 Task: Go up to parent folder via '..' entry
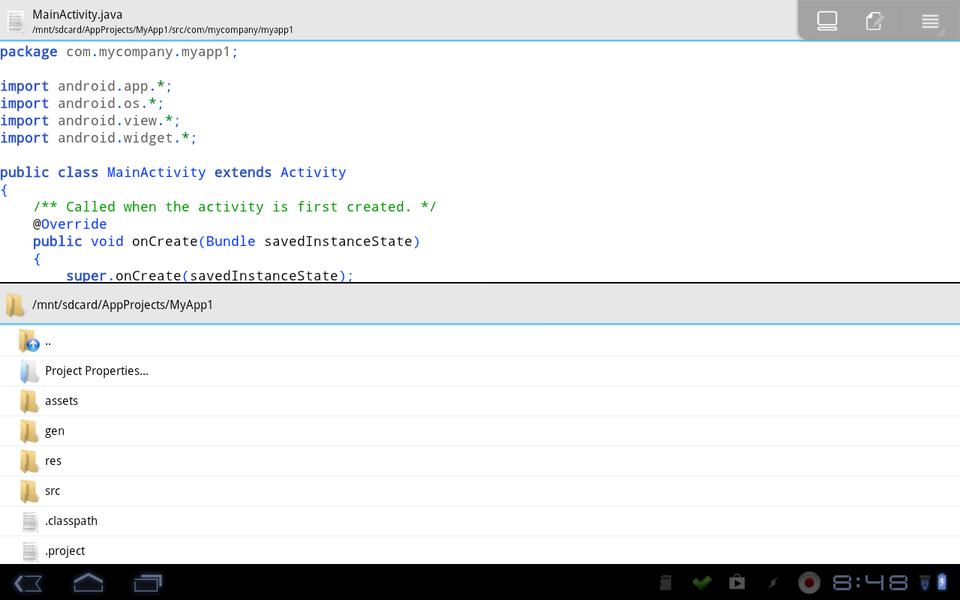point(47,342)
